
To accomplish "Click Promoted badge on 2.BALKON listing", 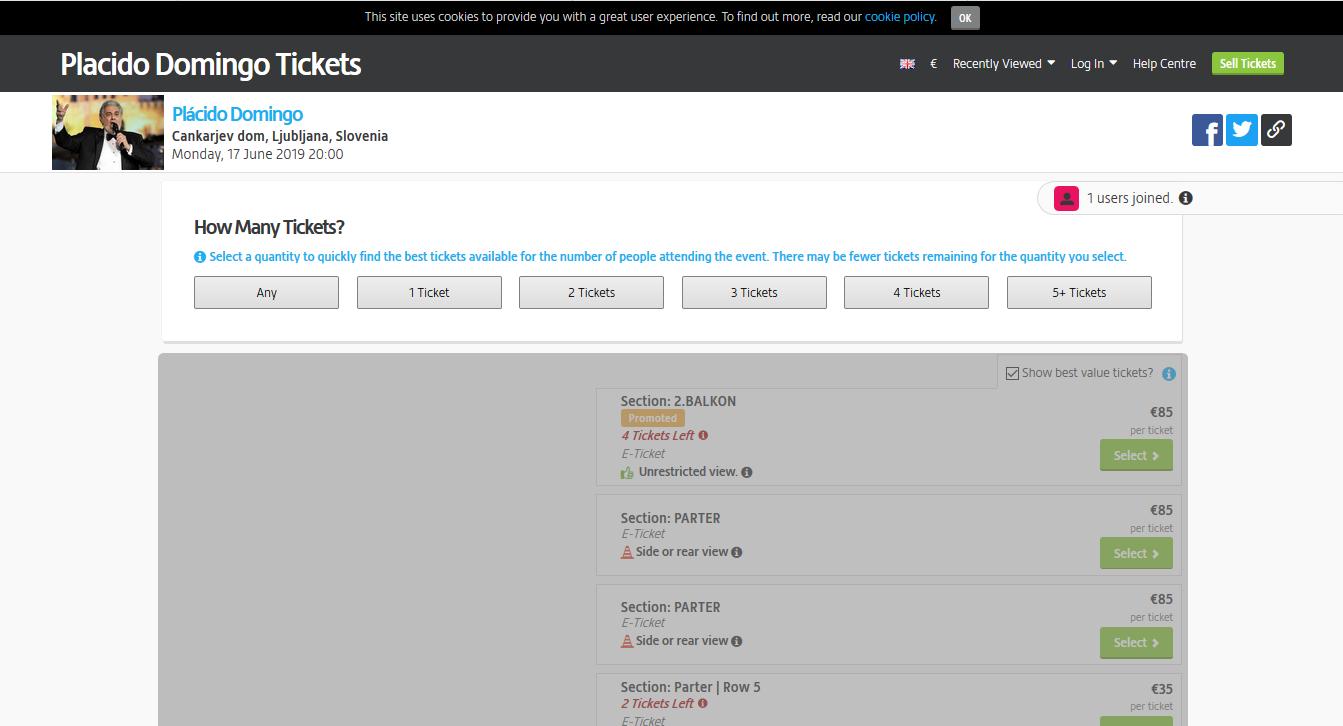I will (x=653, y=418).
